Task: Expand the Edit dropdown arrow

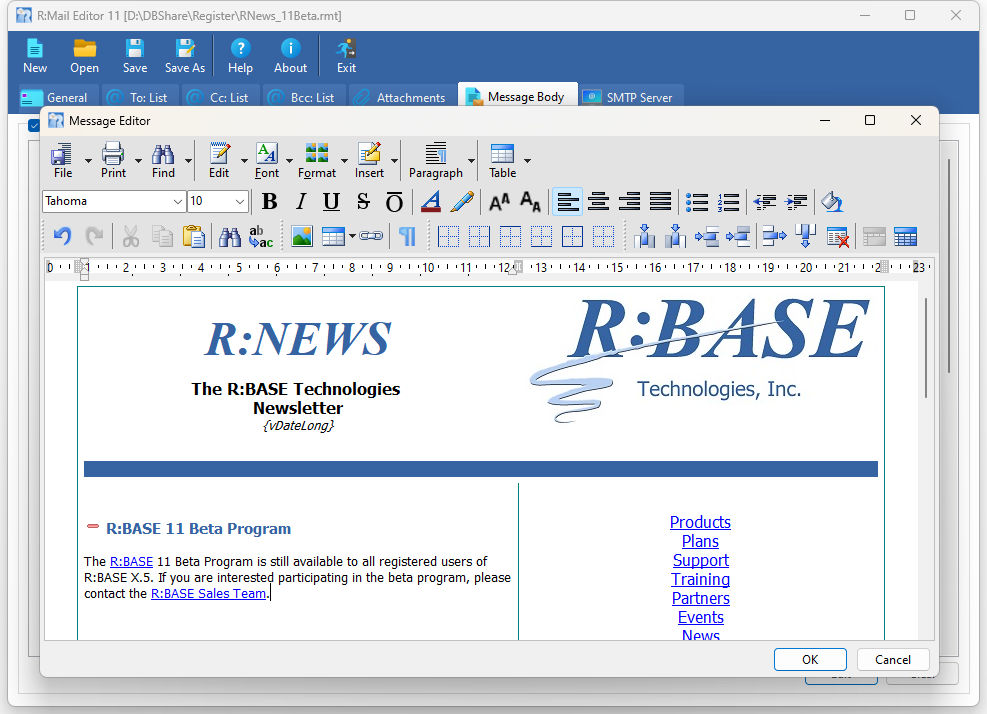Action: click(x=244, y=161)
